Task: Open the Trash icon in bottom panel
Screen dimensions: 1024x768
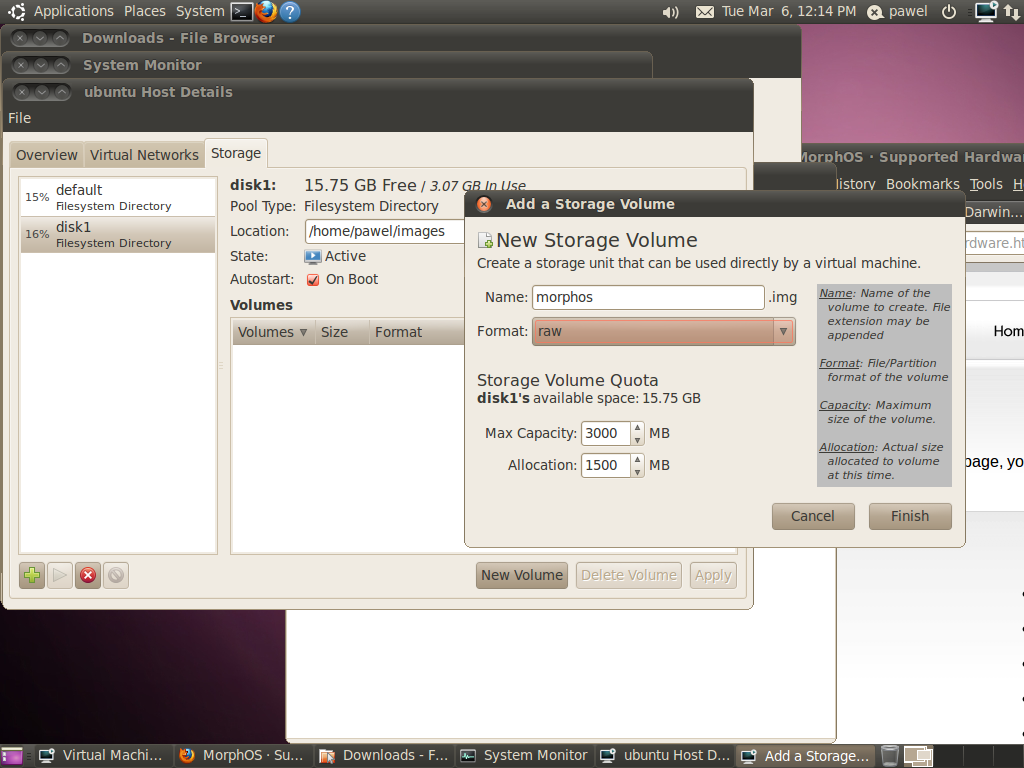Action: point(890,756)
